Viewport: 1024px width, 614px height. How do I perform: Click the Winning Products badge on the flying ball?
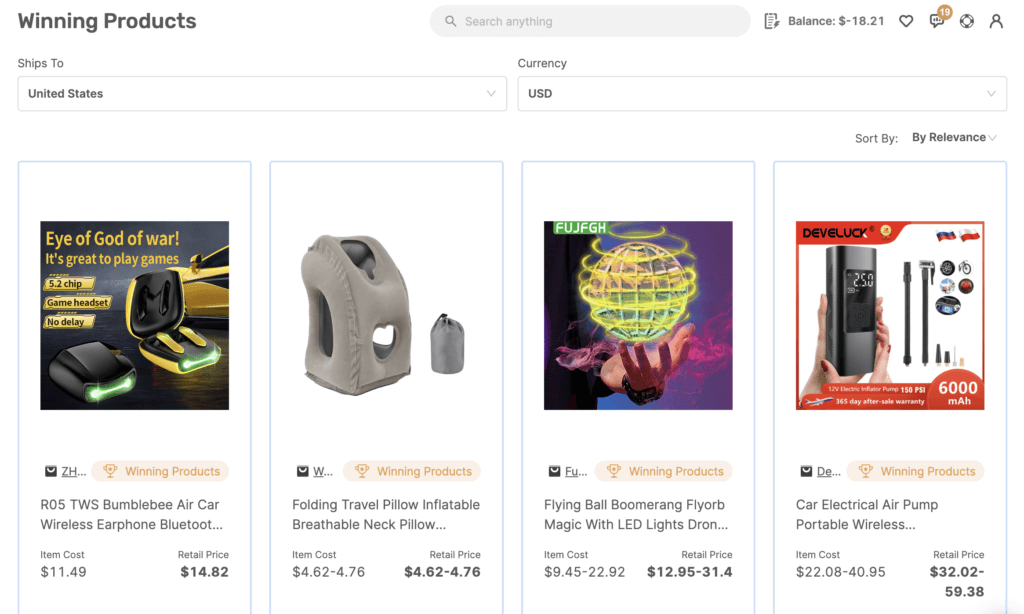664,471
